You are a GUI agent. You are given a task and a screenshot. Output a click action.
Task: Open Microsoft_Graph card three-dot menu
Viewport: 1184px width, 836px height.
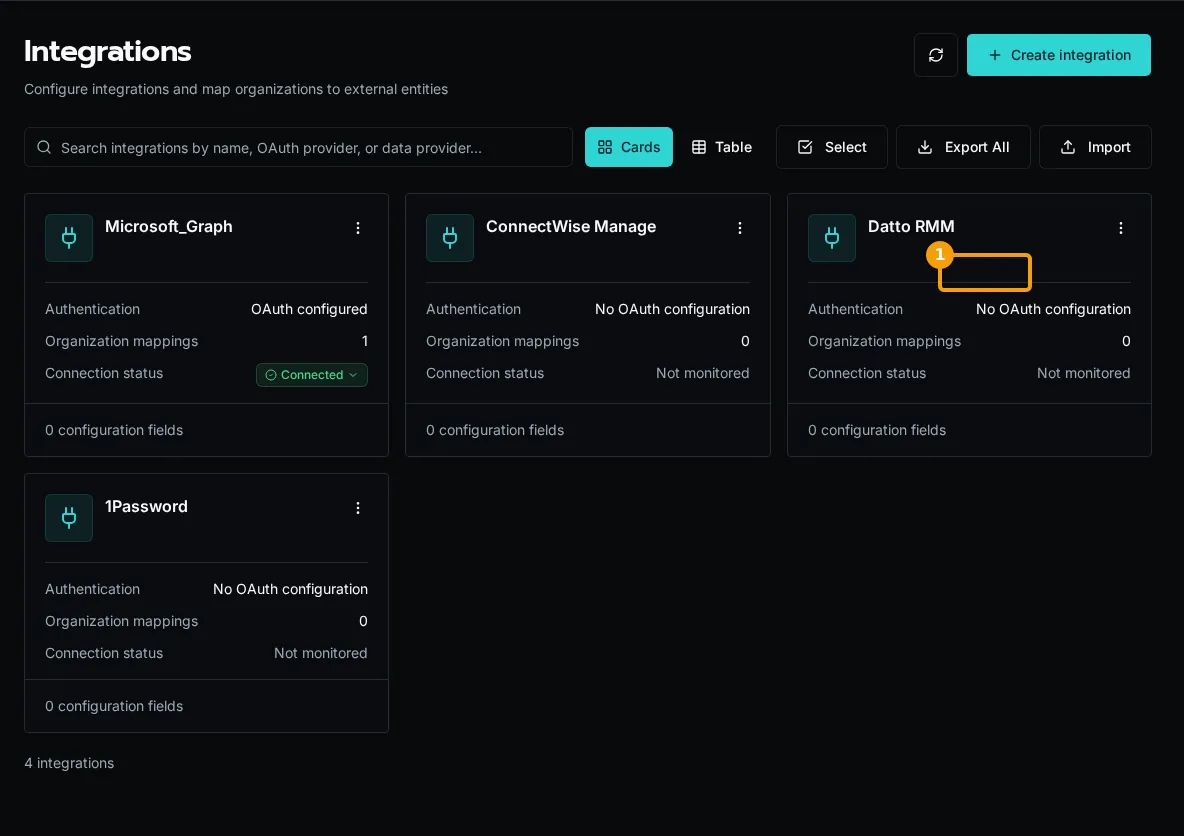coord(358,228)
